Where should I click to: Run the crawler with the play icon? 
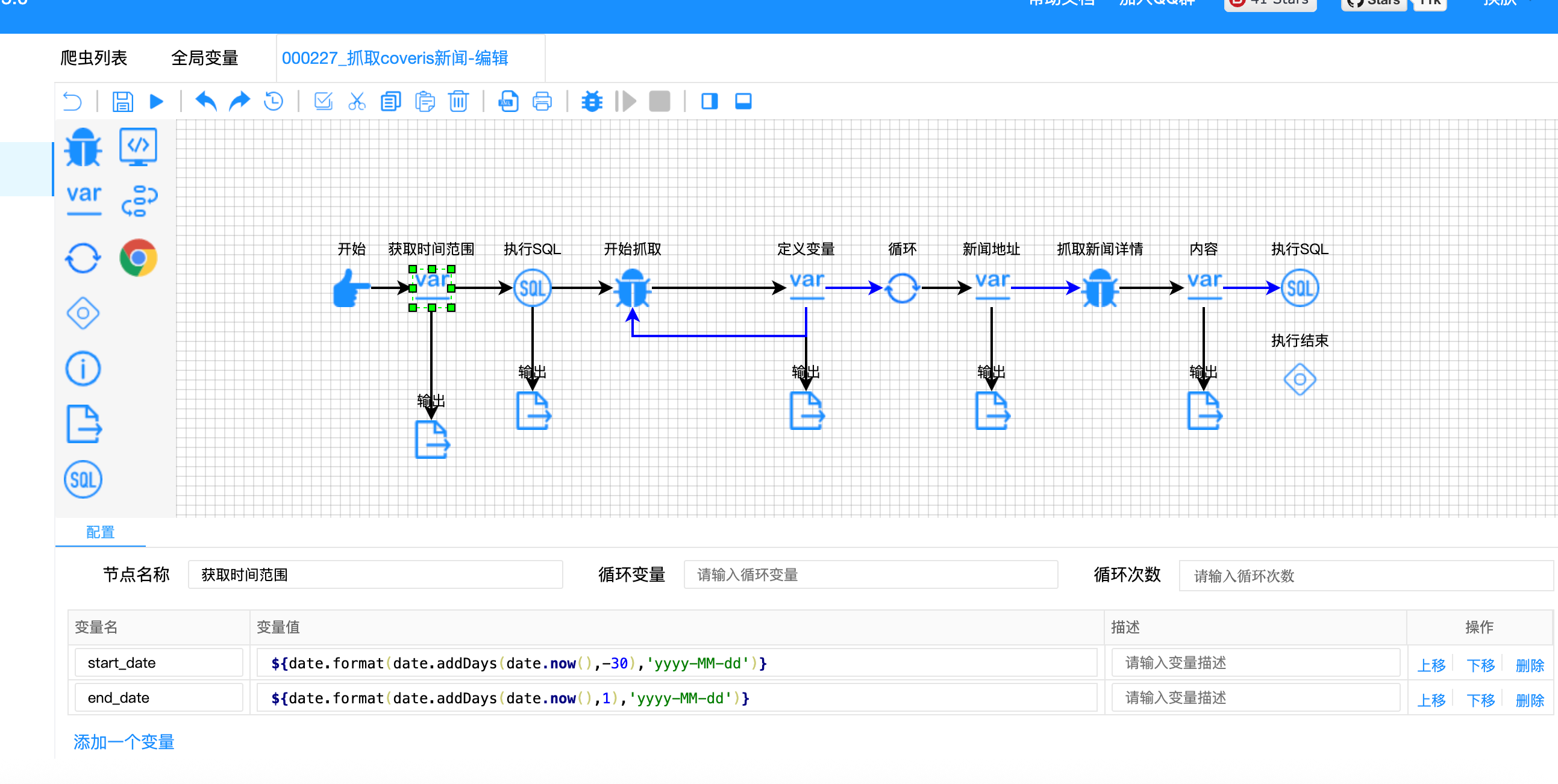coord(157,101)
